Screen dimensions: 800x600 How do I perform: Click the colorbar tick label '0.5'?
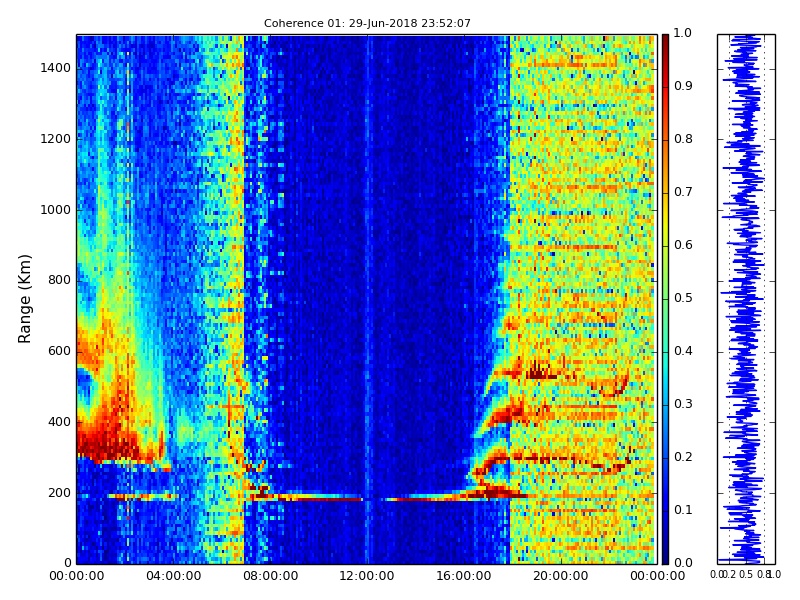coord(683,298)
